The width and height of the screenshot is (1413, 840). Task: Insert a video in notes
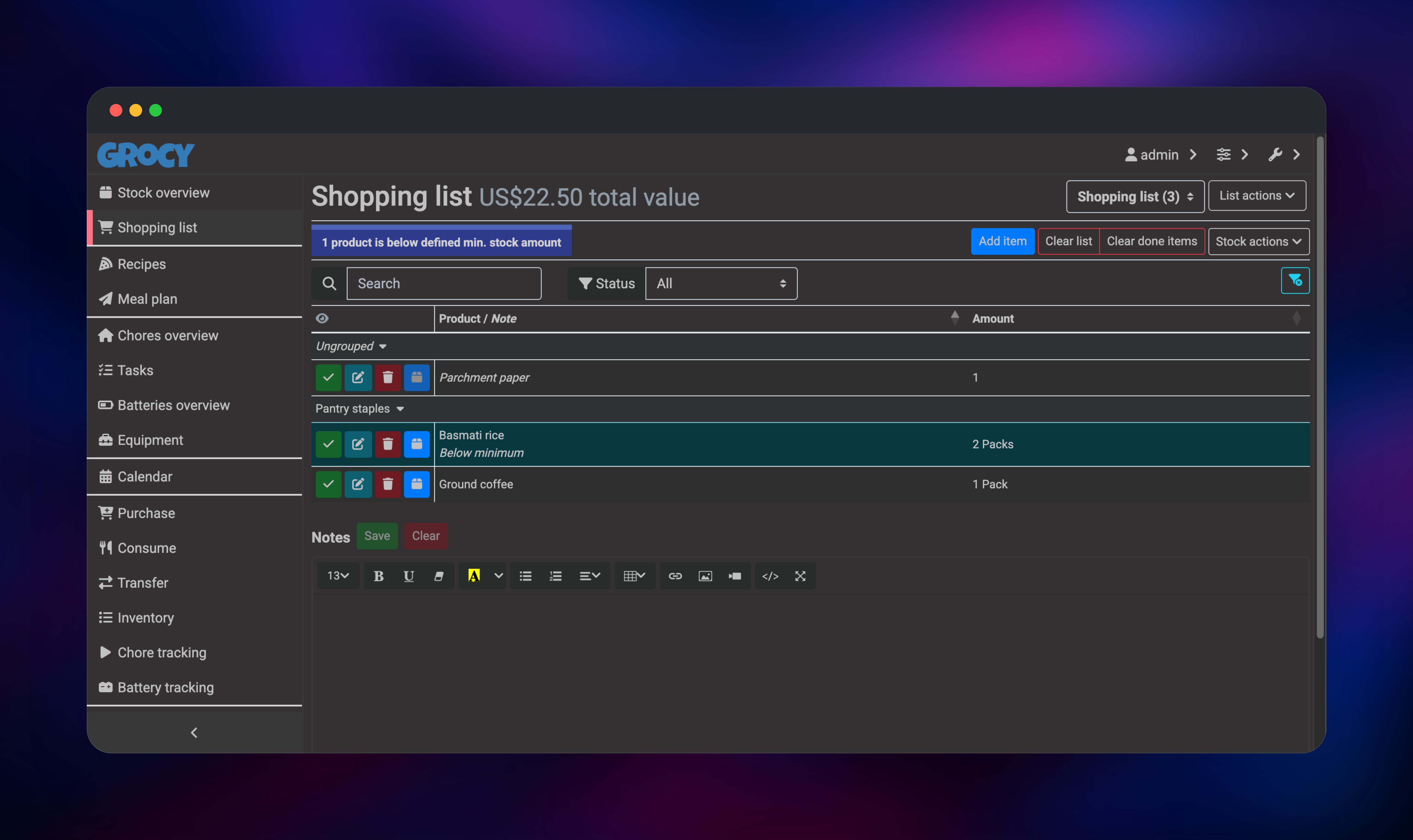735,576
